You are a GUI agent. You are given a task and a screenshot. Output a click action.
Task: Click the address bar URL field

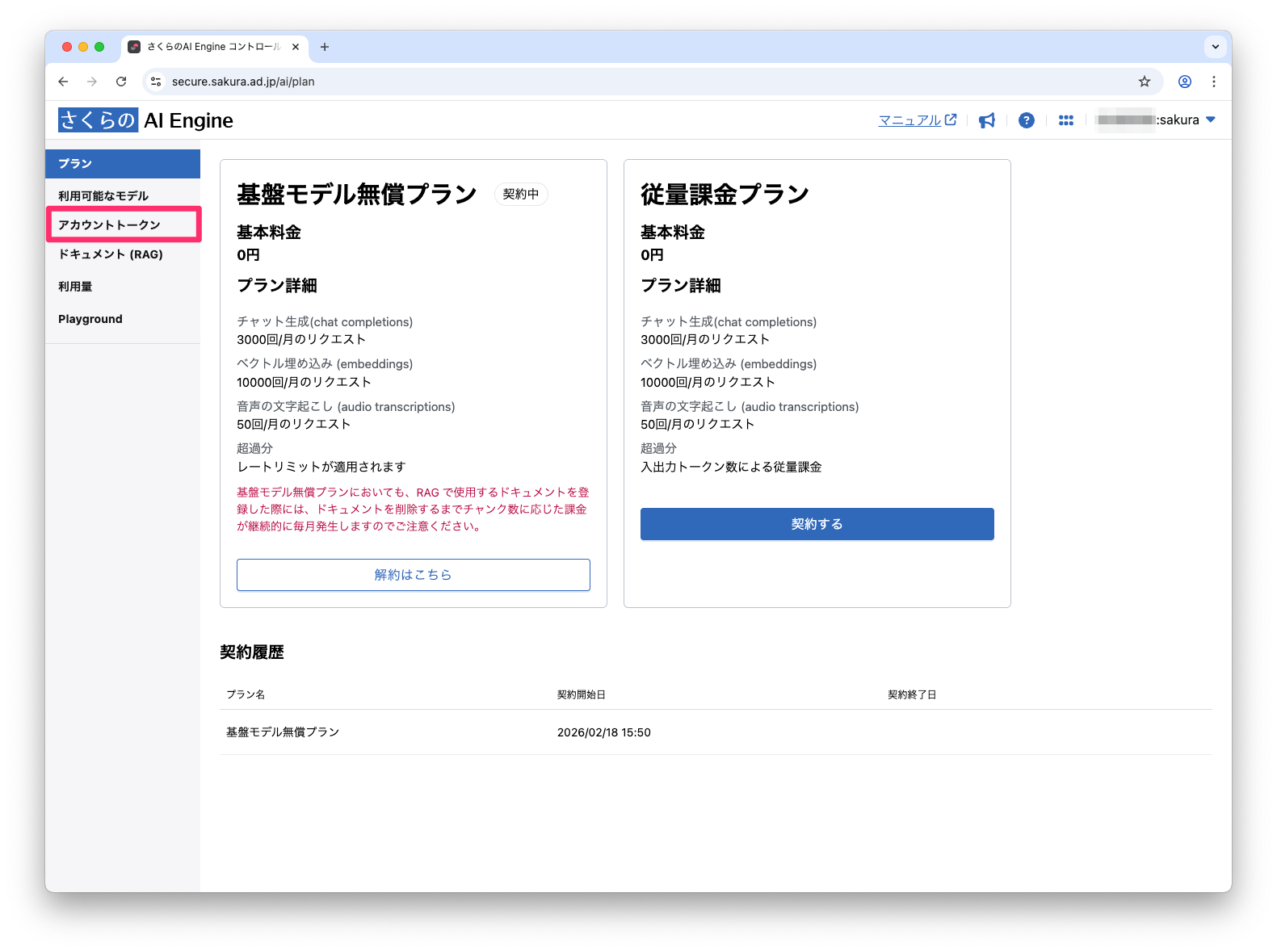click(565, 82)
